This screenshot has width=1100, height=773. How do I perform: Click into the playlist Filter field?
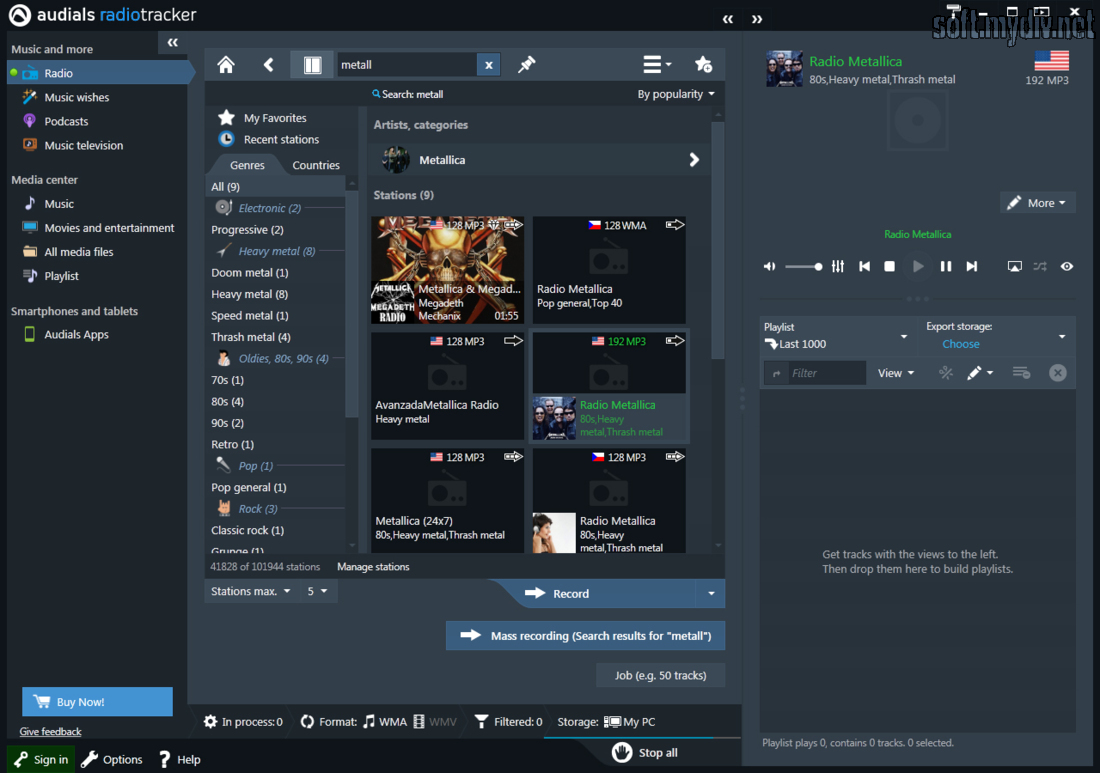pos(826,373)
